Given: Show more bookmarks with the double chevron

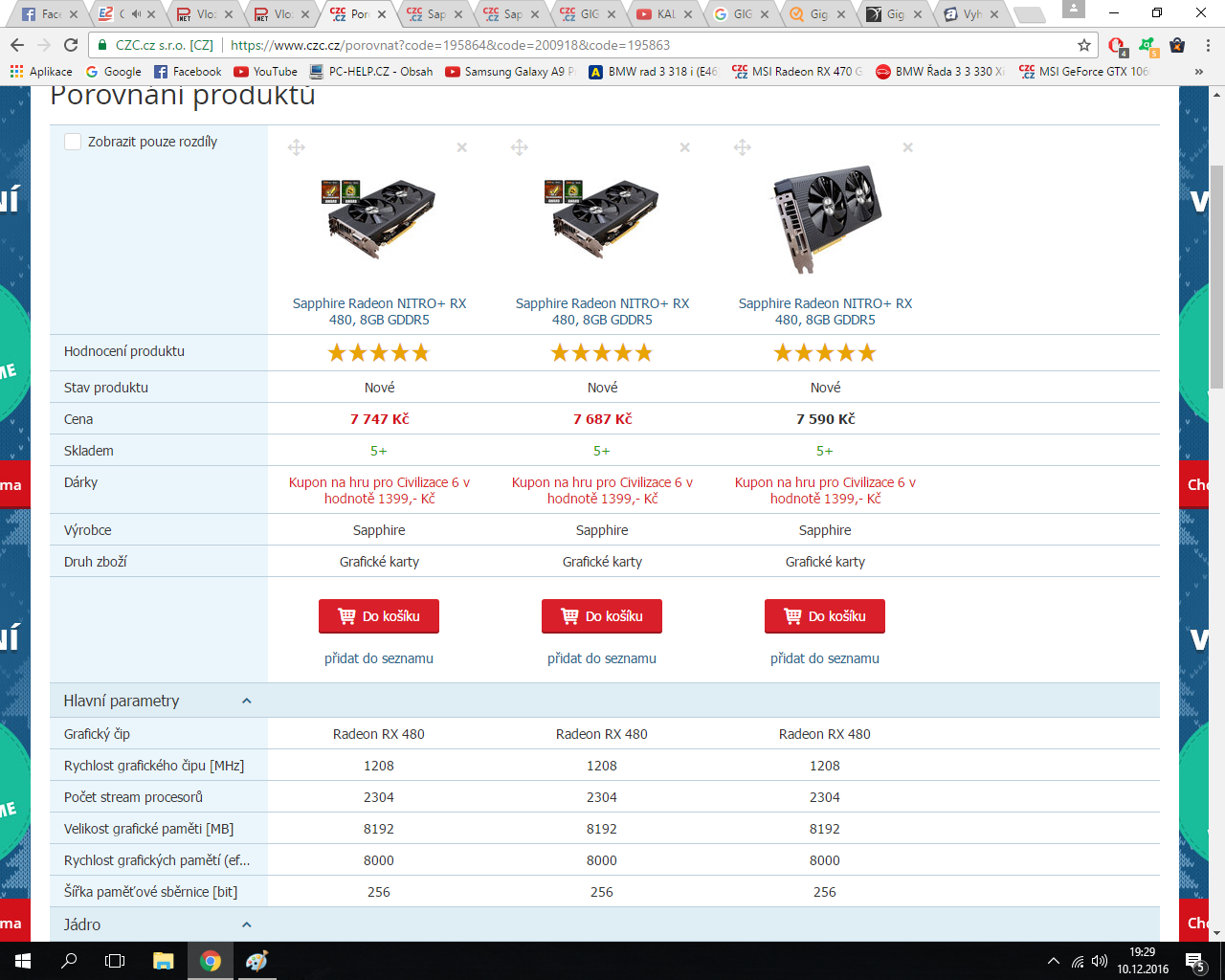Looking at the screenshot, I should click(x=1199, y=72).
